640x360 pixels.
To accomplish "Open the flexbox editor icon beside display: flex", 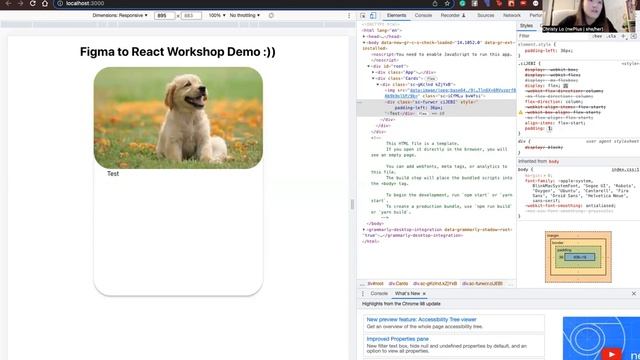I will pos(566,86).
